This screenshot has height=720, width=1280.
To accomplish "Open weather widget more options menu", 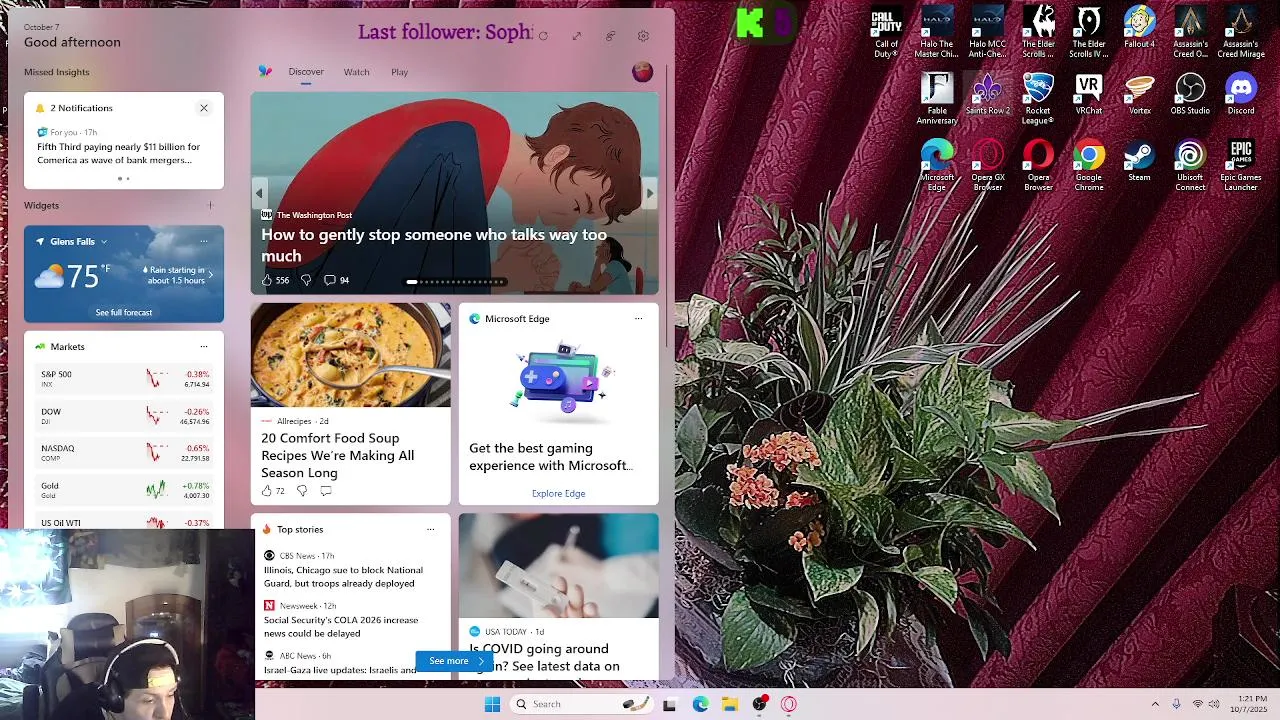I will click(x=204, y=241).
